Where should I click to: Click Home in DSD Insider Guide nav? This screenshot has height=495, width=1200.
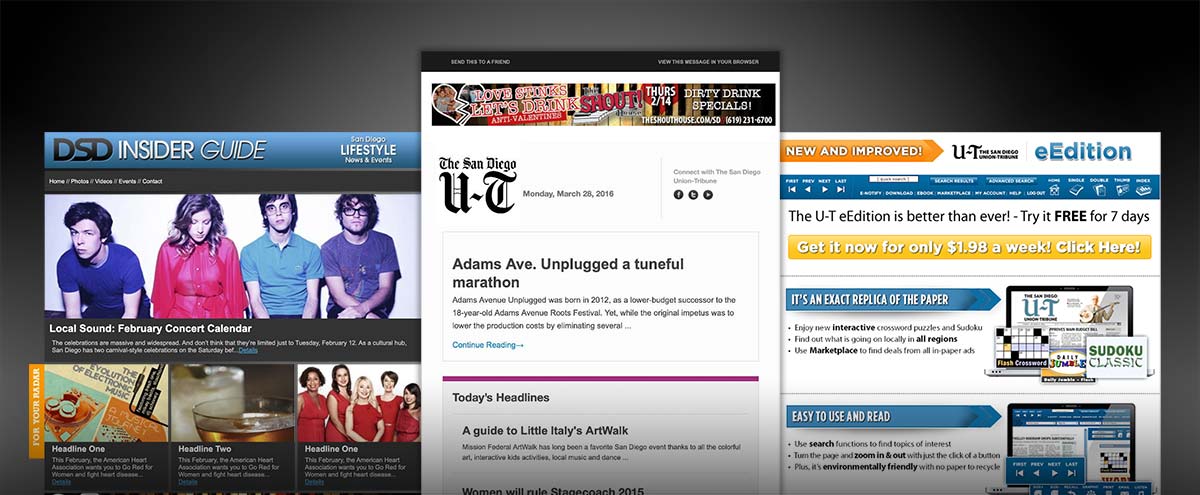(57, 181)
